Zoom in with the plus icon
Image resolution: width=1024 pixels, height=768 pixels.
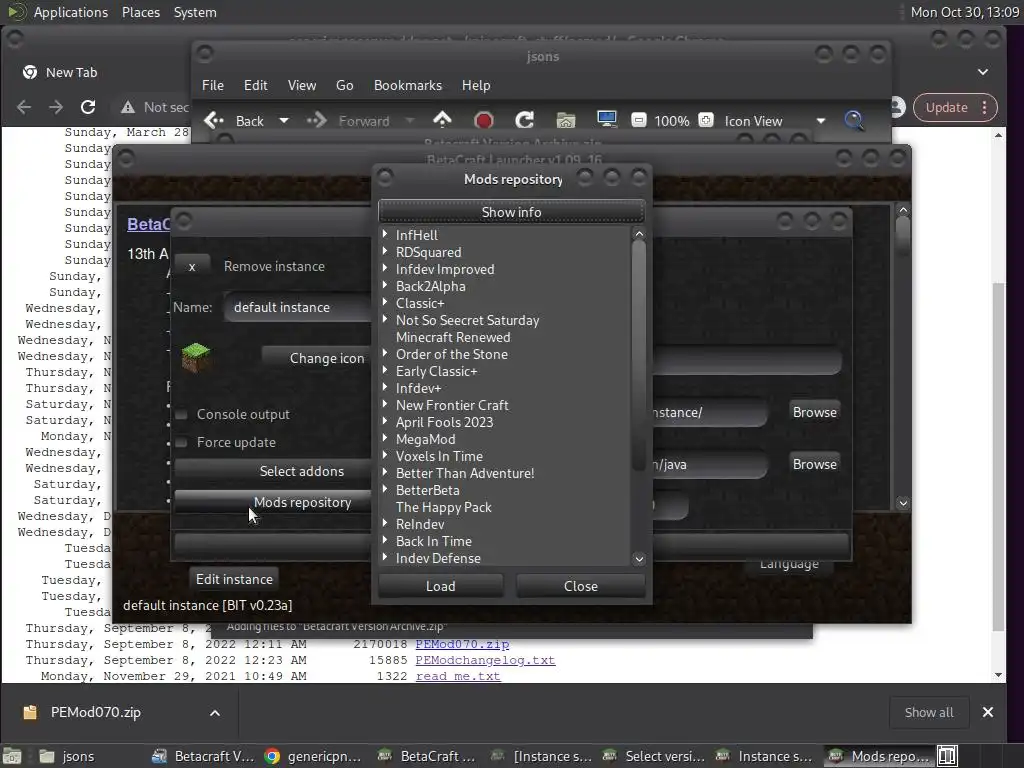pyautogui.click(x=706, y=120)
